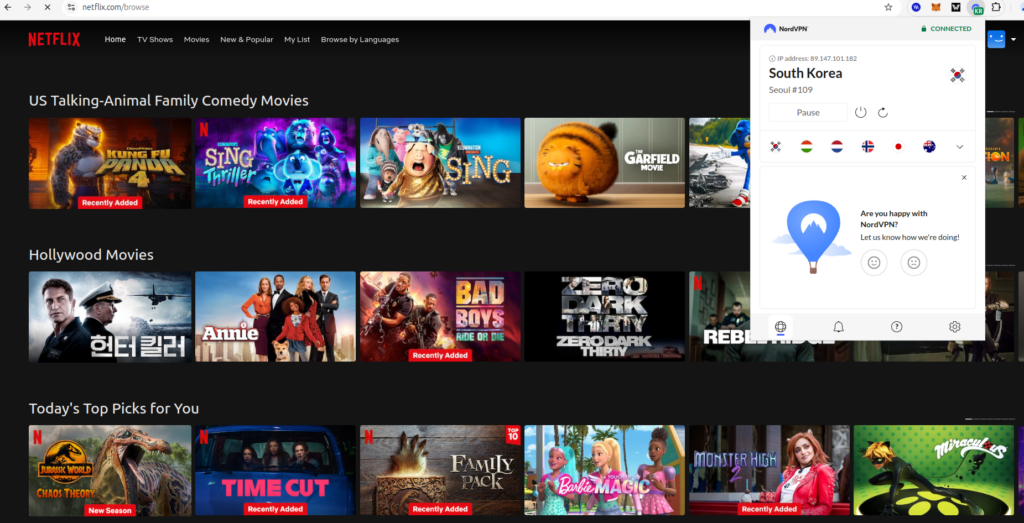Image resolution: width=1024 pixels, height=523 pixels.
Task: Connect to Japan via its flag
Action: pos(898,146)
